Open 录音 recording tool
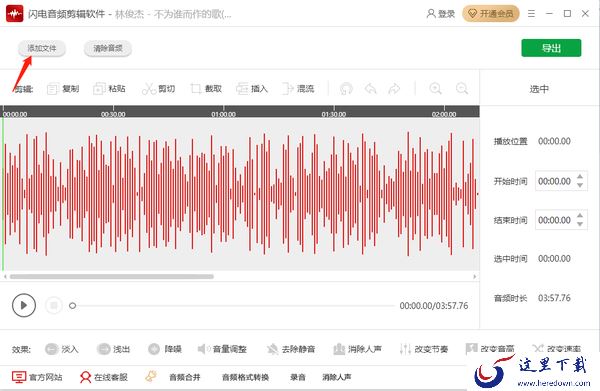This screenshot has height=391, width=600. click(x=298, y=377)
